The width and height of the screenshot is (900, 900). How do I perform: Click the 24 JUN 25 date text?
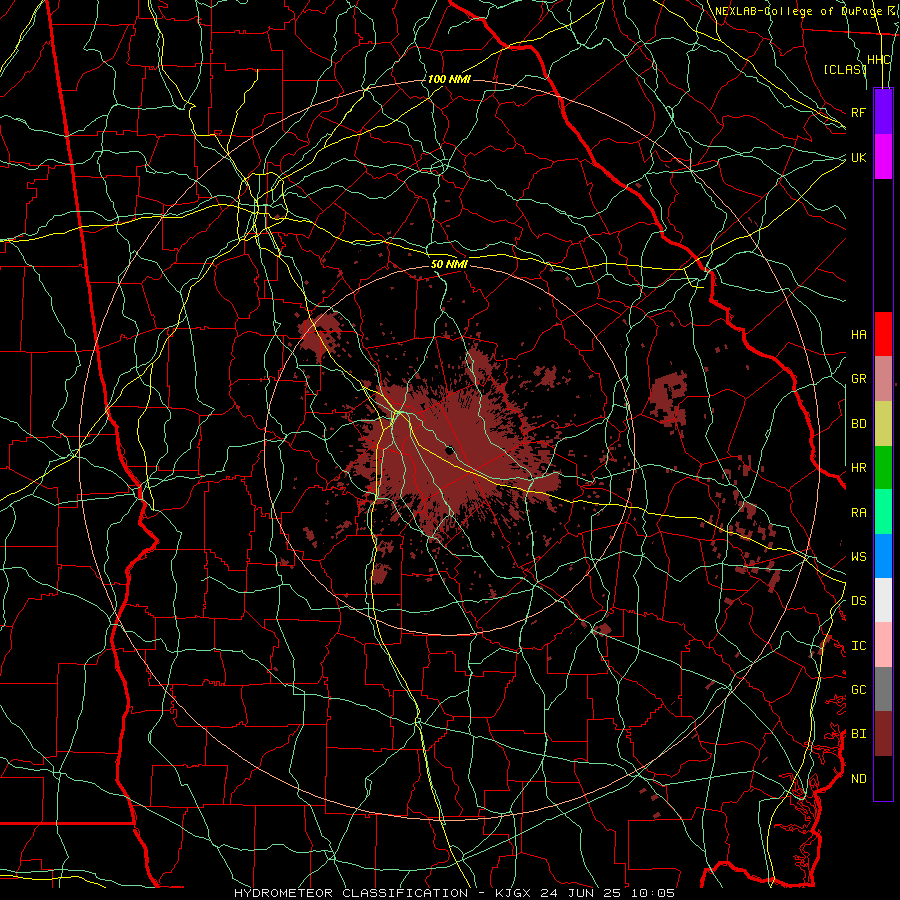pyautogui.click(x=584, y=893)
